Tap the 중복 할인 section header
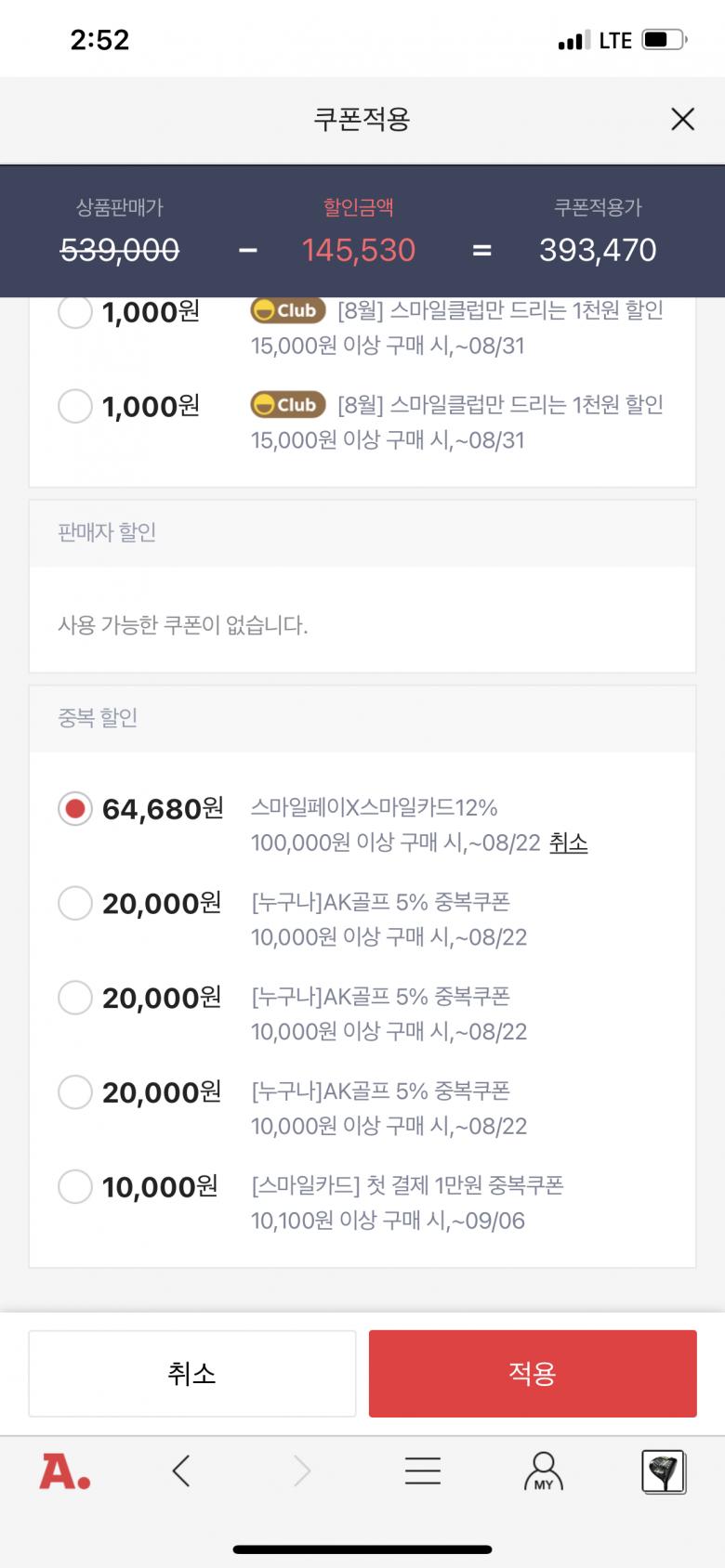Viewport: 725px width, 1568px height. (x=98, y=718)
